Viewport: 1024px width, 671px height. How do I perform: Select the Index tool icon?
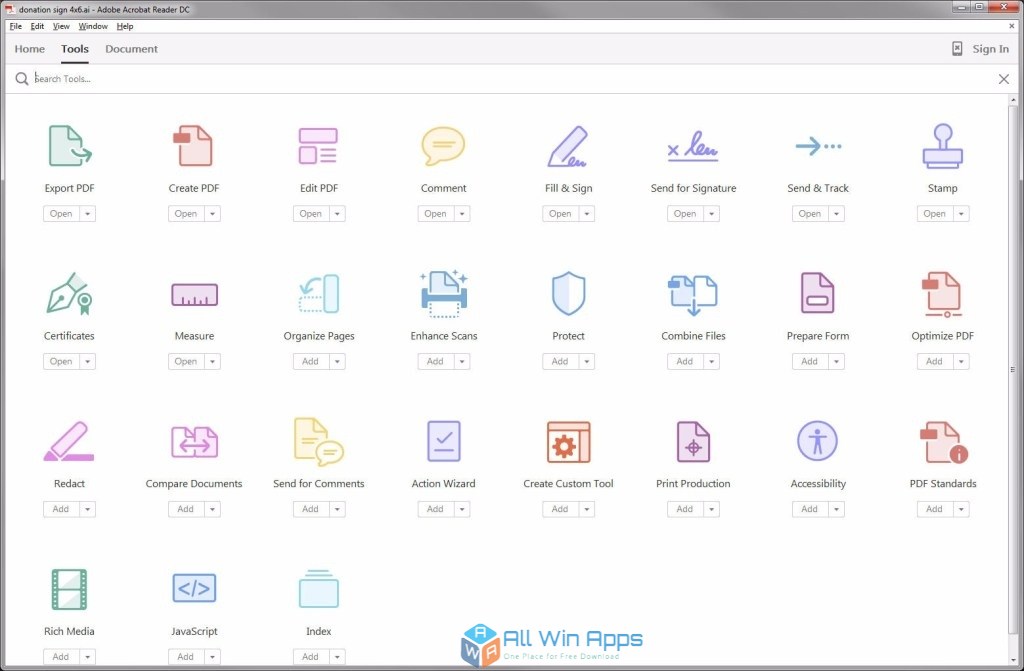(x=319, y=589)
